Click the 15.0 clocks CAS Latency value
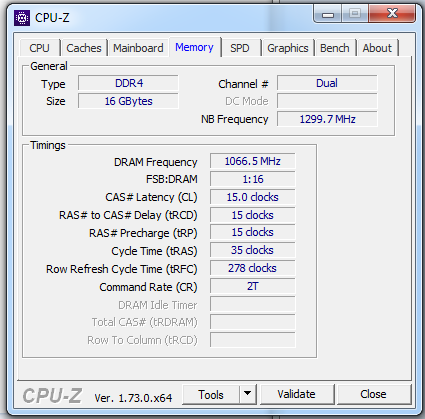Image resolution: width=425 pixels, height=419 pixels. coord(253,197)
